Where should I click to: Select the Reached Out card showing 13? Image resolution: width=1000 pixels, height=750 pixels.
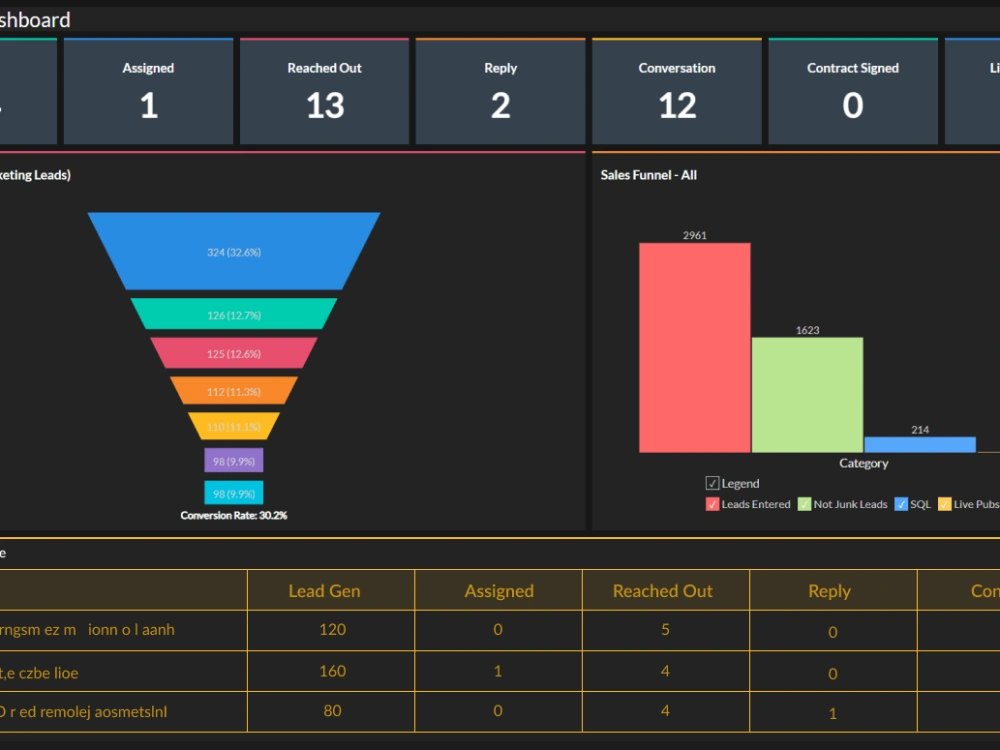(324, 90)
